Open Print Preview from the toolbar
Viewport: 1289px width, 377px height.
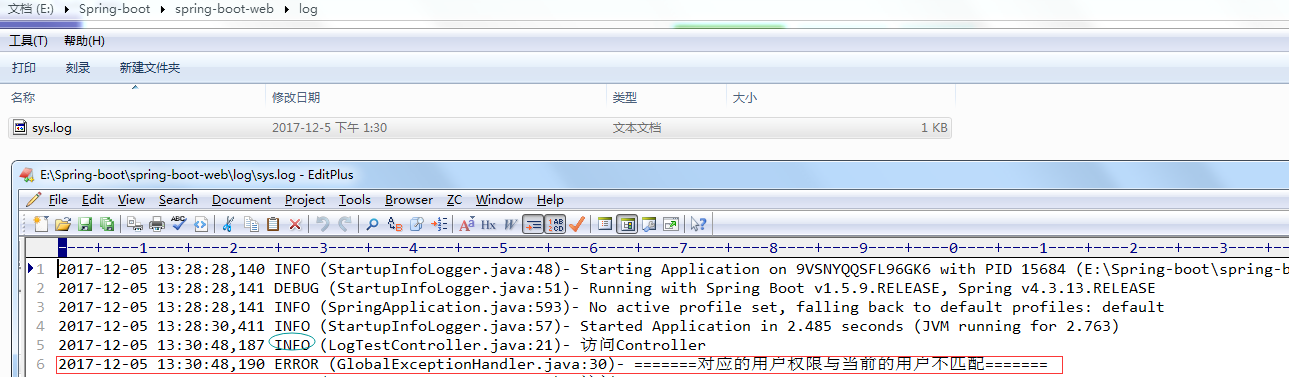point(135,224)
